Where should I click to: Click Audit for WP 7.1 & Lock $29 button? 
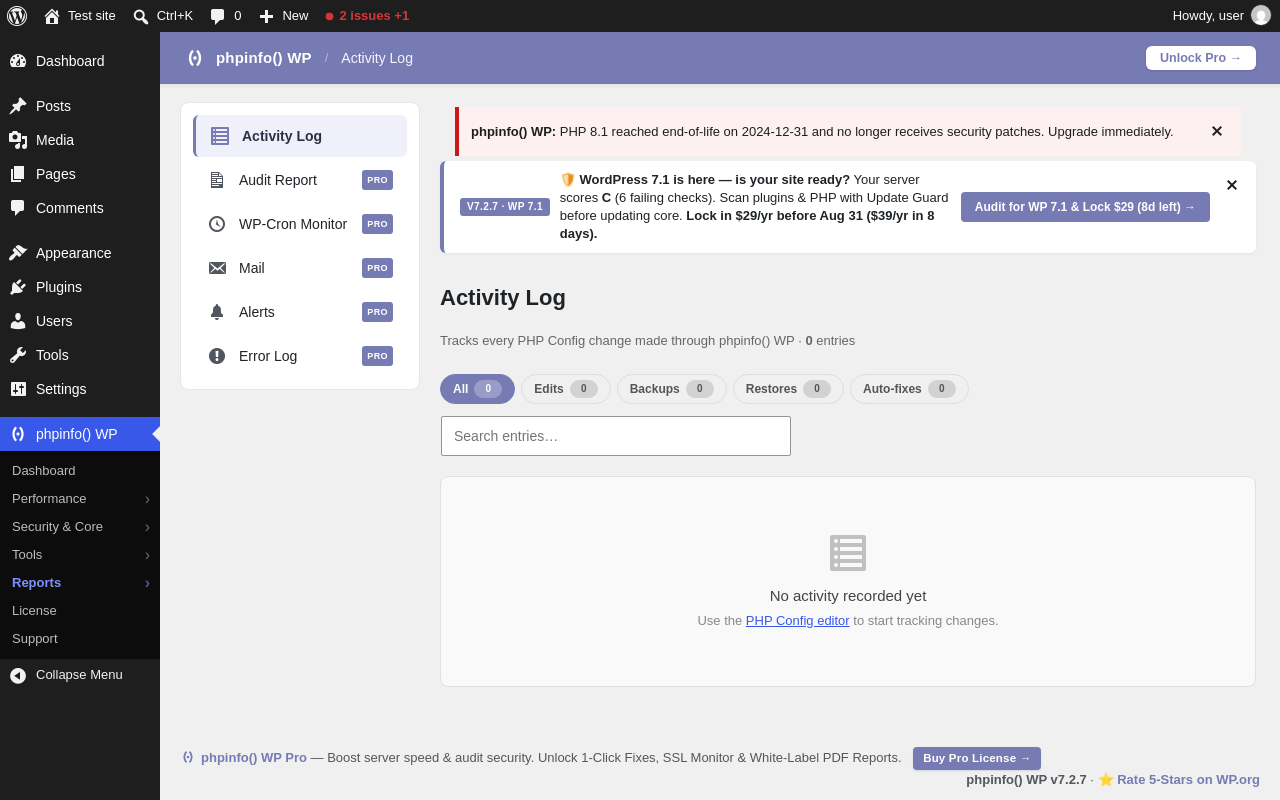click(x=1085, y=207)
